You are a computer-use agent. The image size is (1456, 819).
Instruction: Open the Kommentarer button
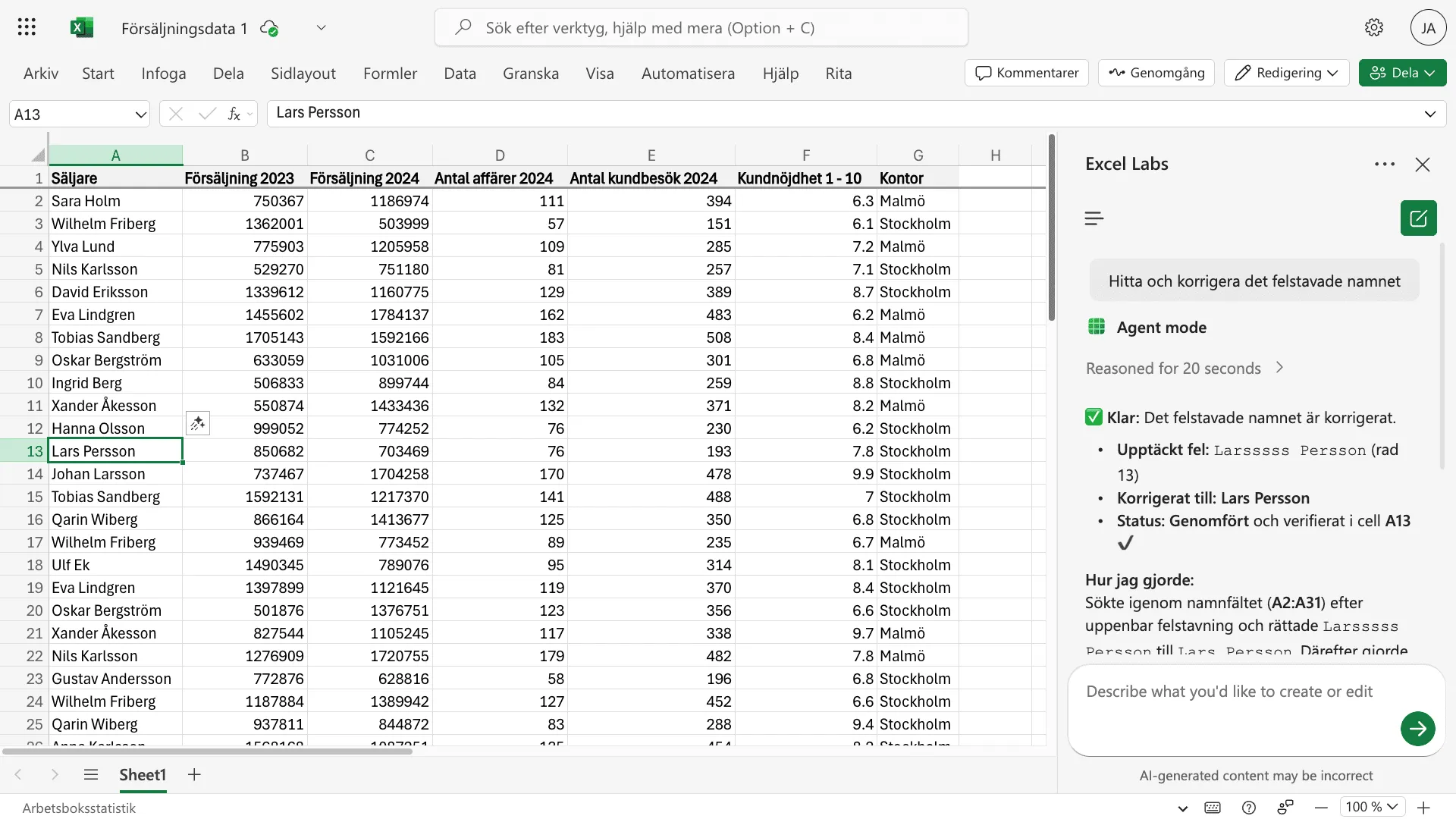click(x=1027, y=73)
